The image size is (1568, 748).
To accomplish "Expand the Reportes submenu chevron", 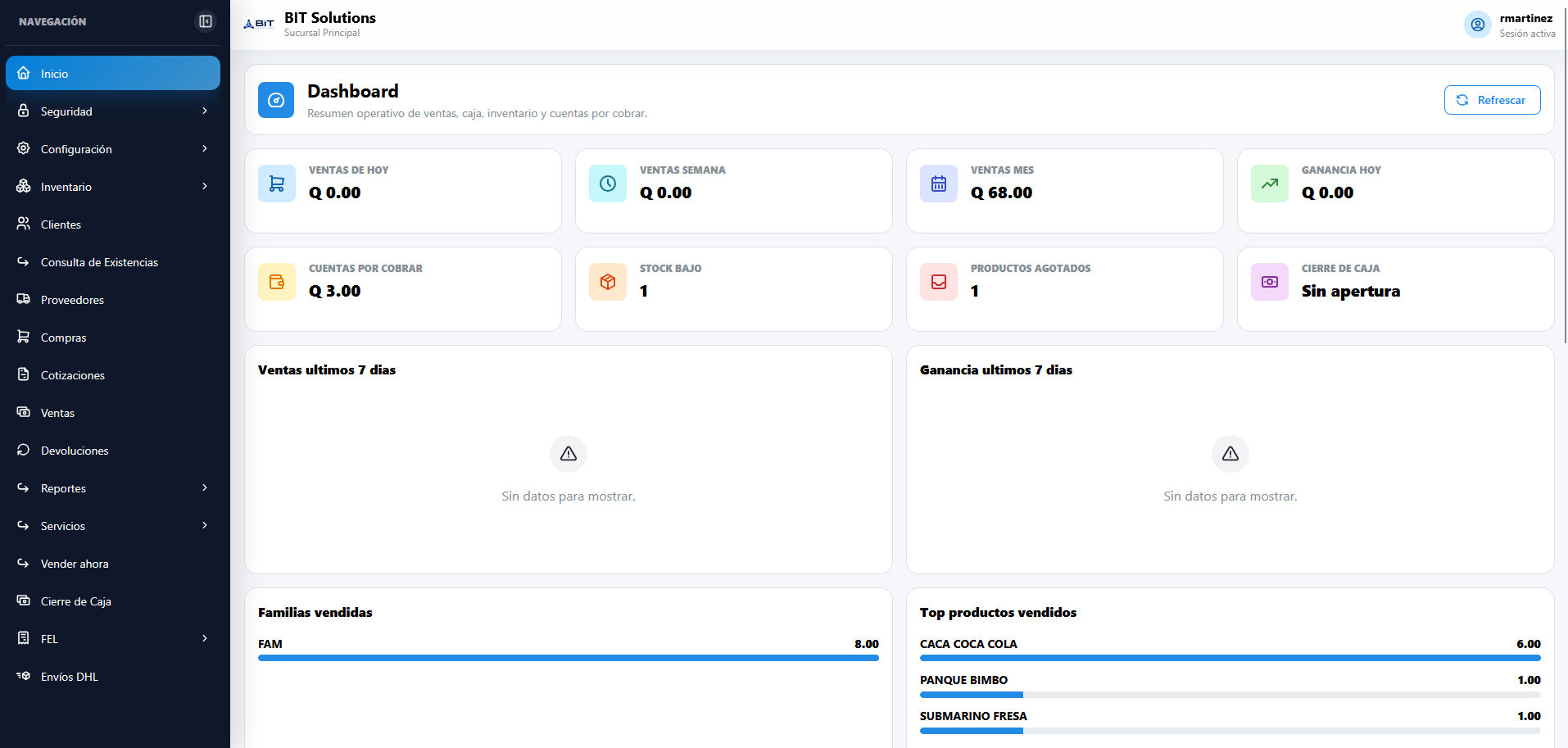I will pos(205,487).
